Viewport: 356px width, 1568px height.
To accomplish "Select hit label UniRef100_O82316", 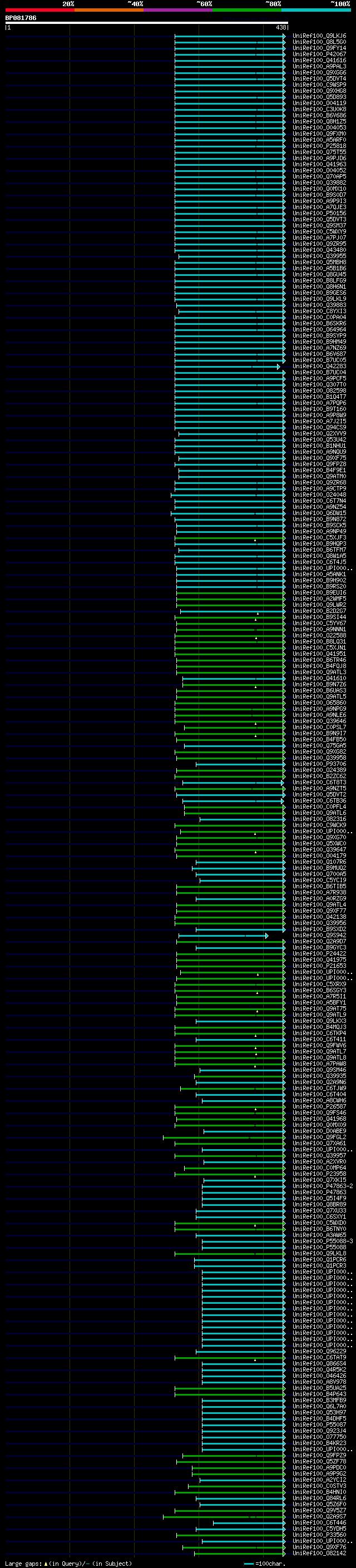I will point(319,819).
